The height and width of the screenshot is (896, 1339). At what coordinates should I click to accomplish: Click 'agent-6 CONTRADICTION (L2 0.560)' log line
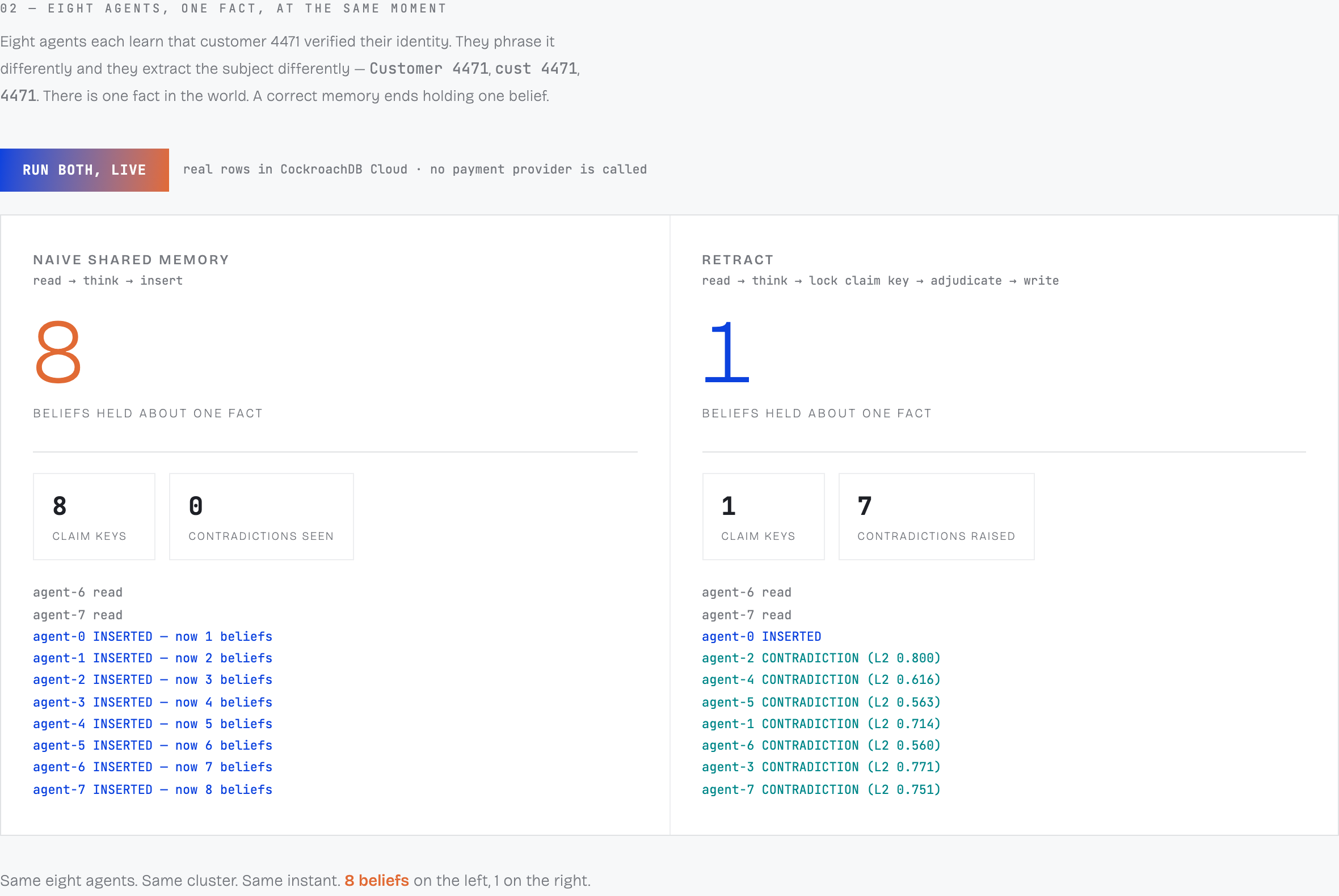tap(822, 746)
